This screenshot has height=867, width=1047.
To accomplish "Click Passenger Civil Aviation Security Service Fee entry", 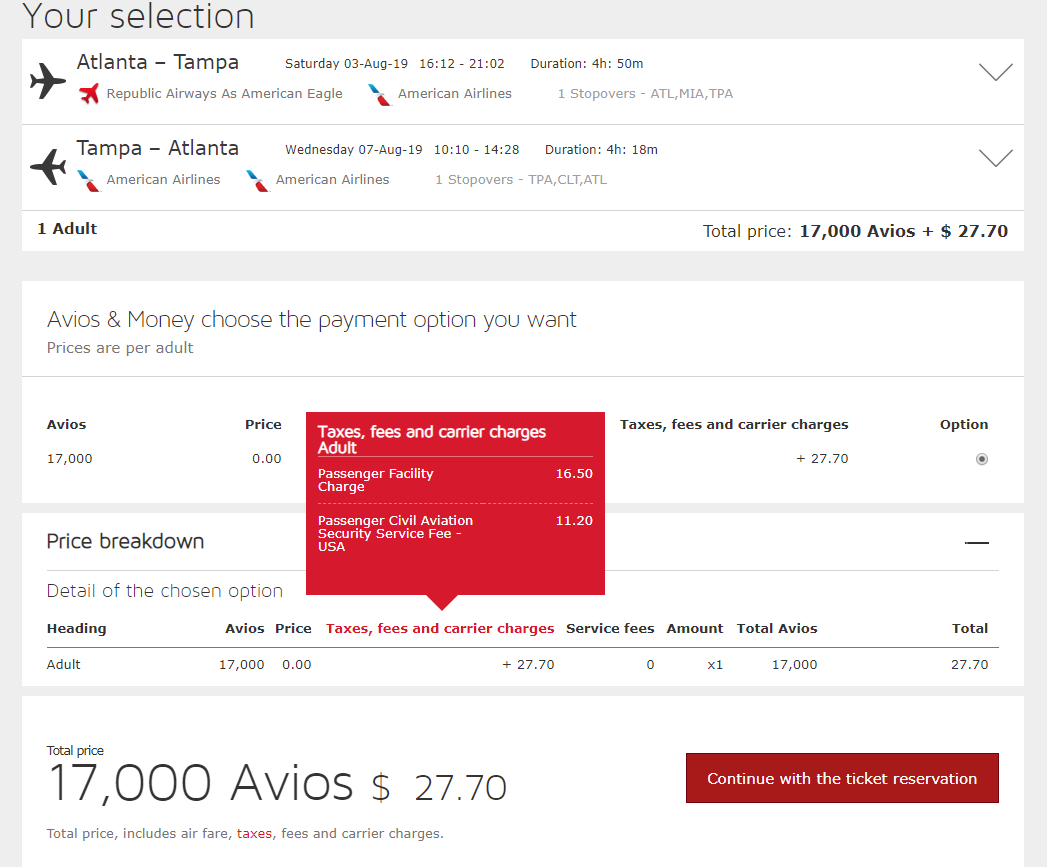I will tap(395, 533).
